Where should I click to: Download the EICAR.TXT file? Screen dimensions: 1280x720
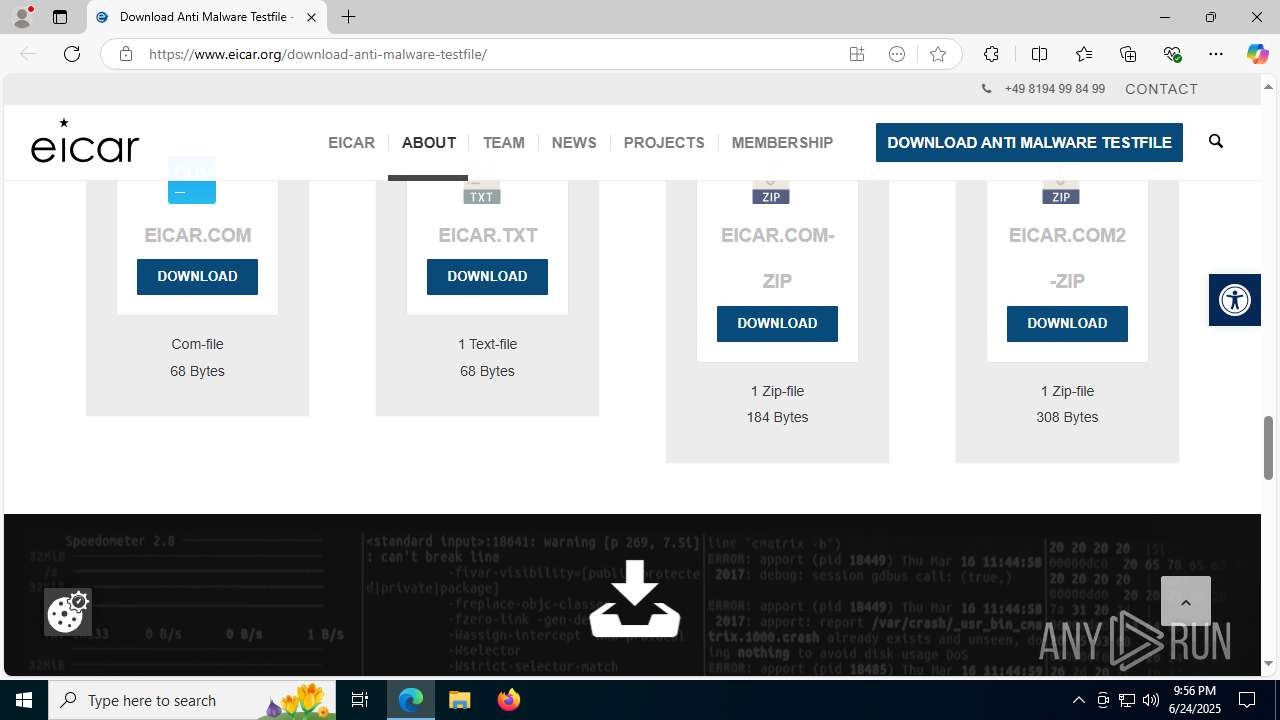click(x=487, y=277)
